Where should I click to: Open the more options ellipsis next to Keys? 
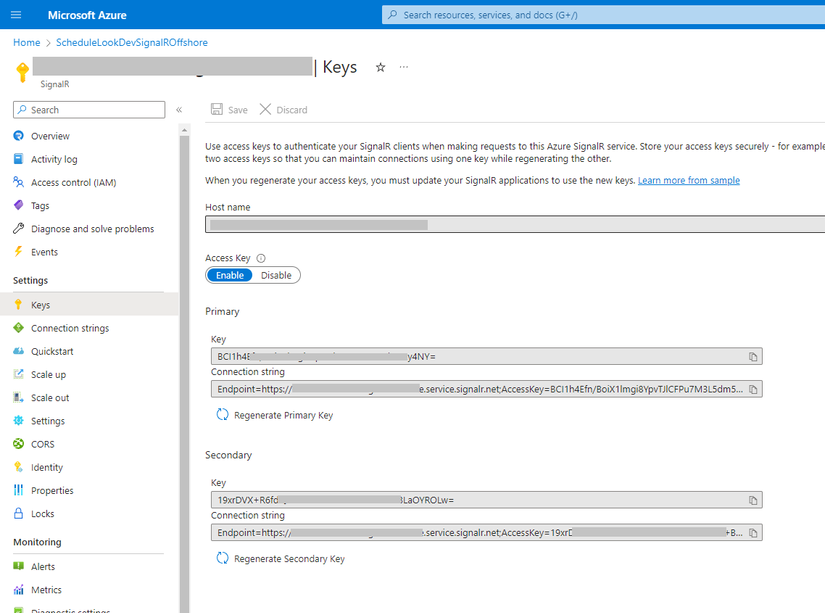click(x=404, y=67)
